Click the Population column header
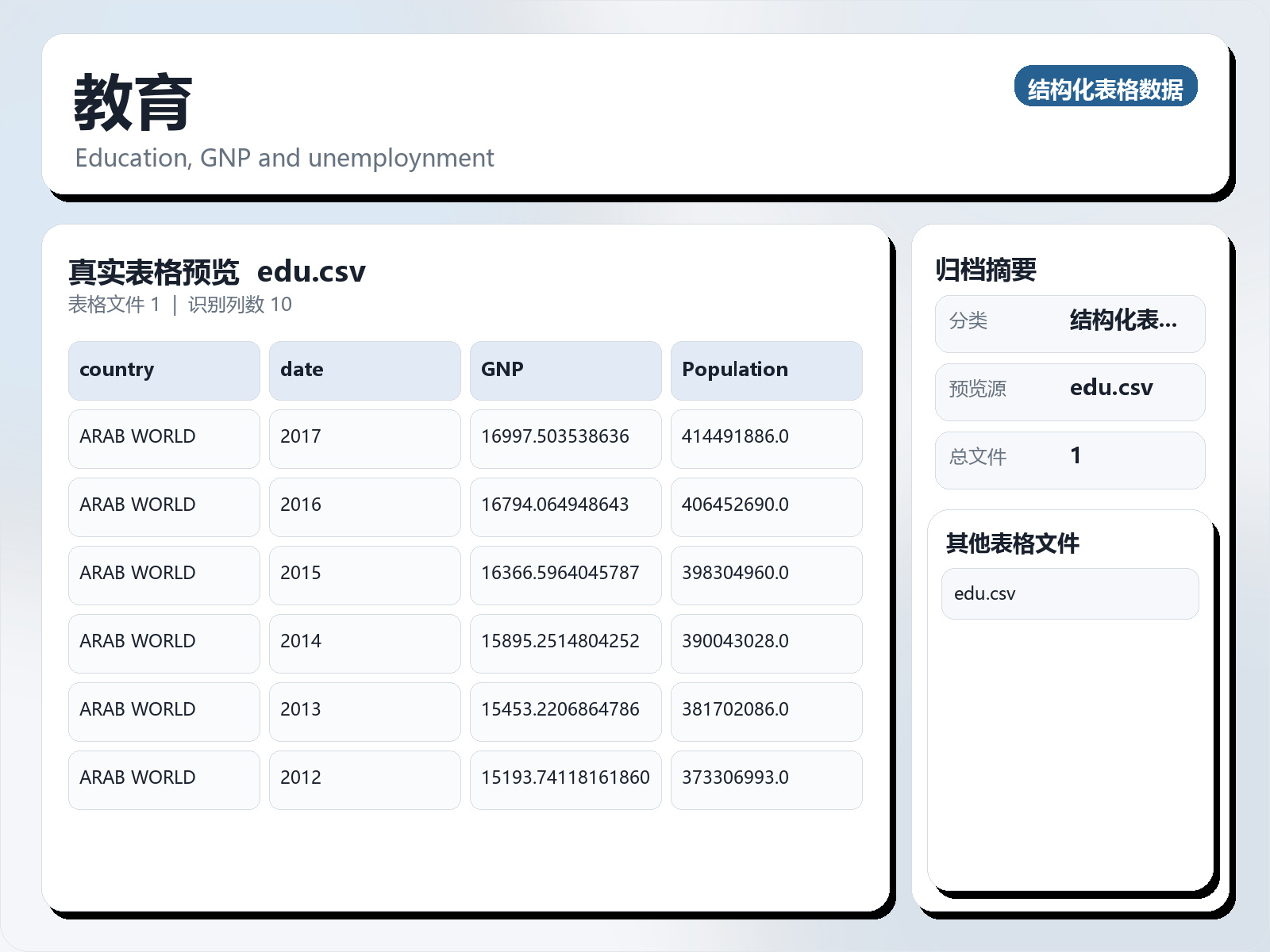The image size is (1270, 952). (x=766, y=370)
